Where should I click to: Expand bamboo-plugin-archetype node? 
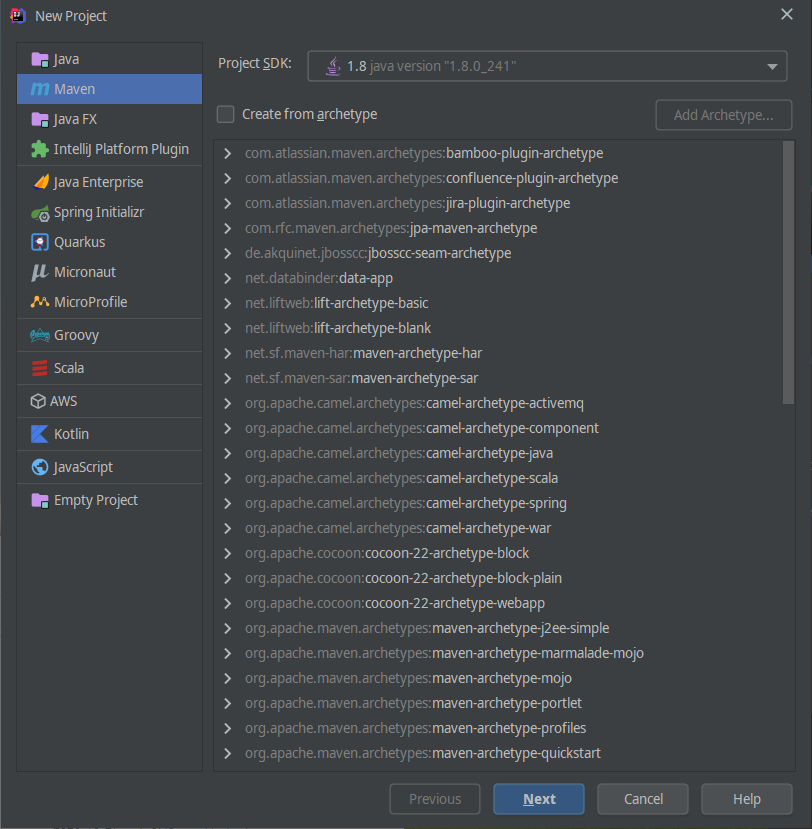227,153
